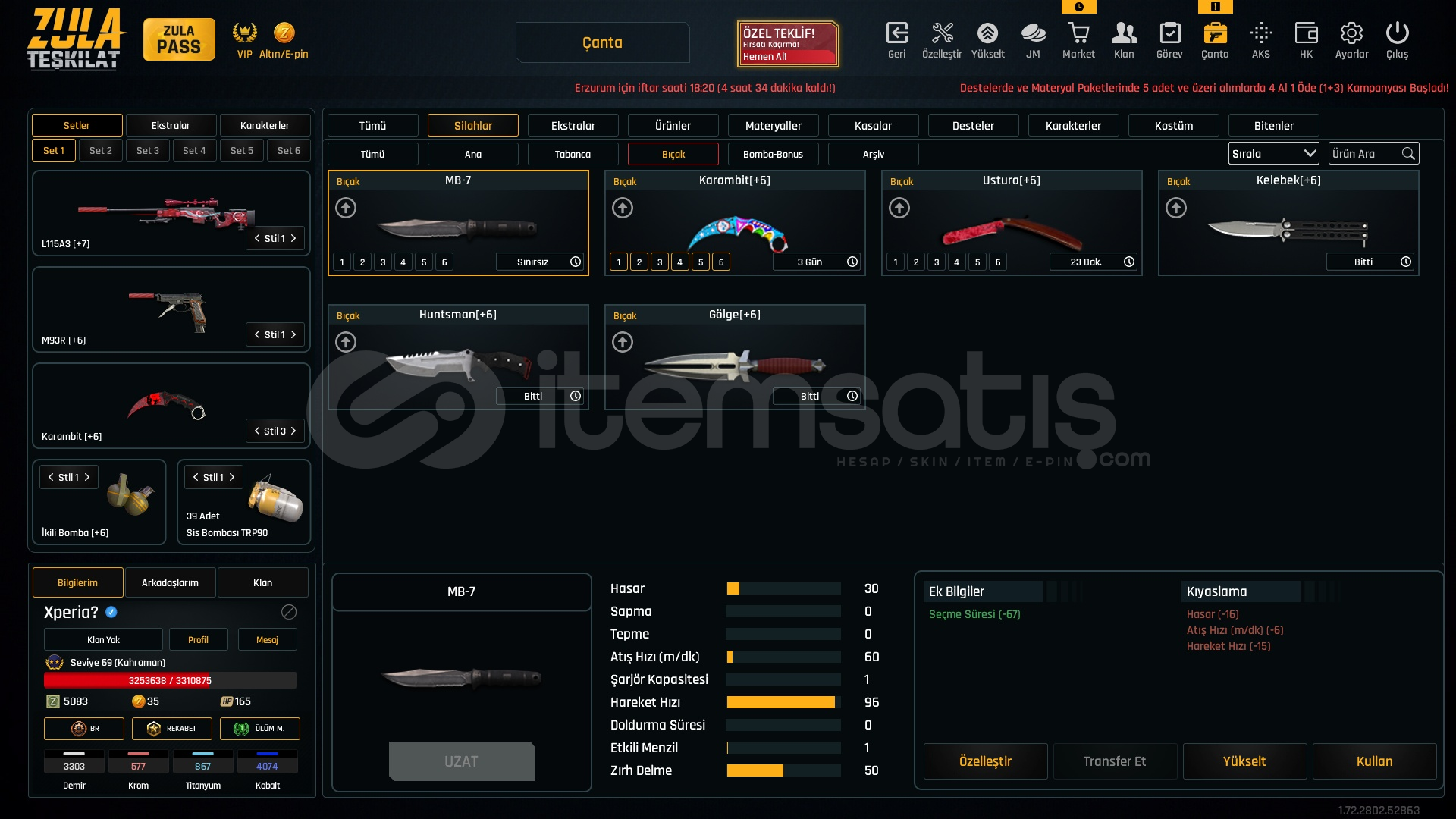Image resolution: width=1456 pixels, height=819 pixels.
Task: Click the clock icon on MB-7 Sınırsız
Action: (576, 262)
